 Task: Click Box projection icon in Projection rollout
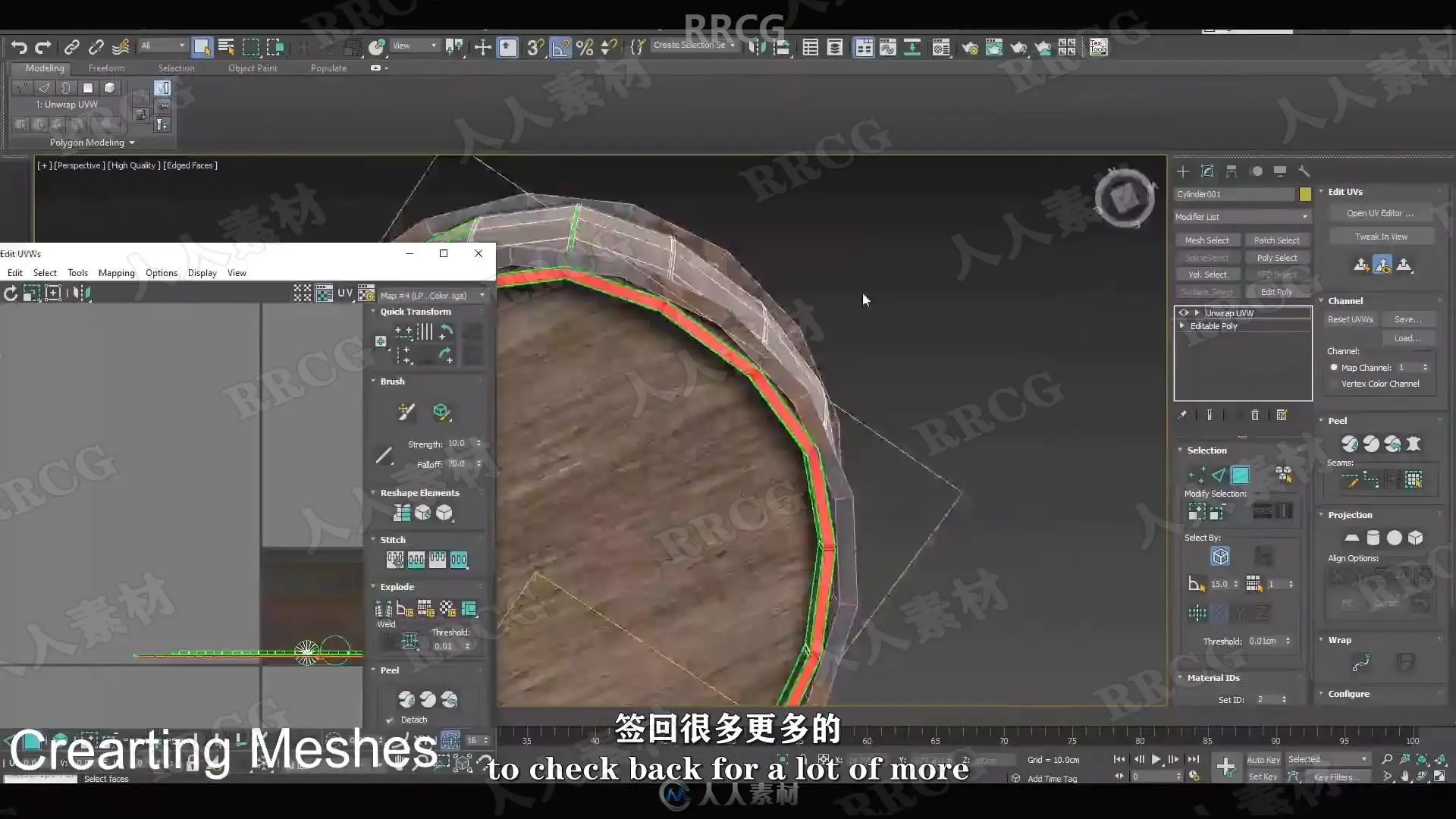click(1416, 538)
